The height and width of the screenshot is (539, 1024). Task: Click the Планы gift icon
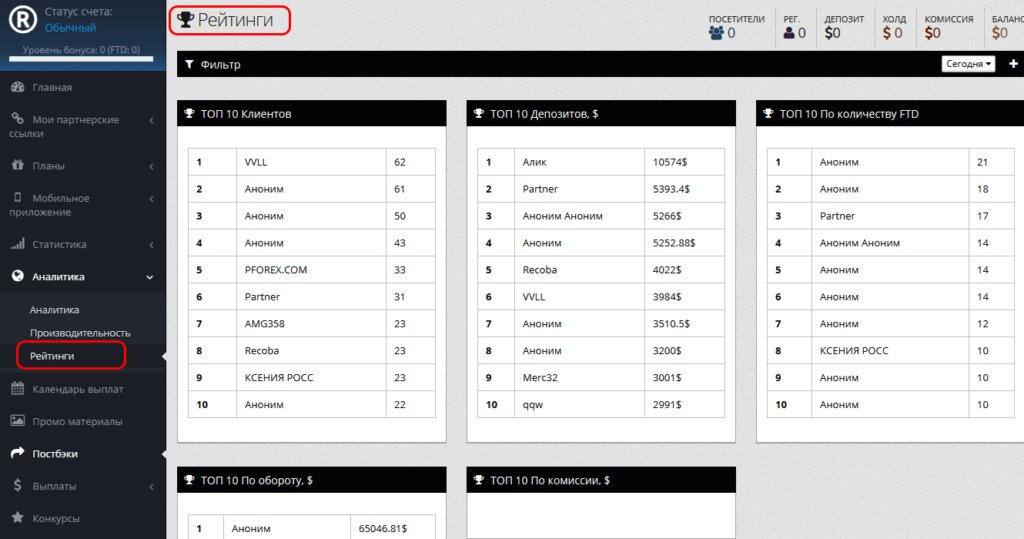pos(17,166)
